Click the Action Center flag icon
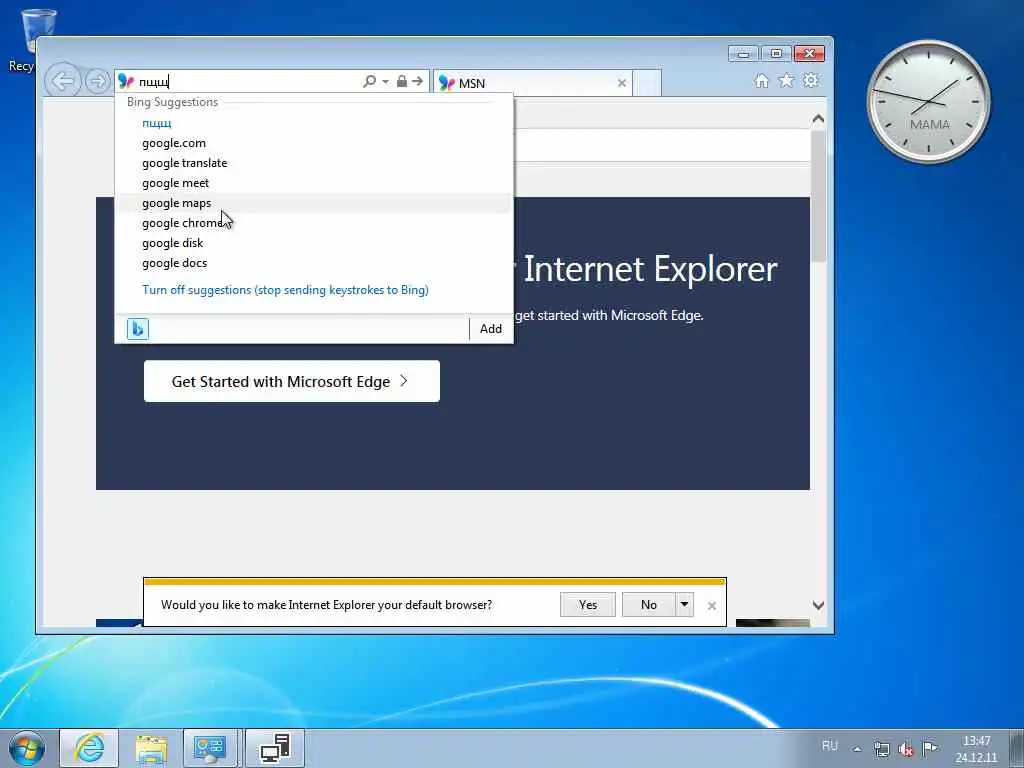Viewport: 1024px width, 768px height. point(929,748)
